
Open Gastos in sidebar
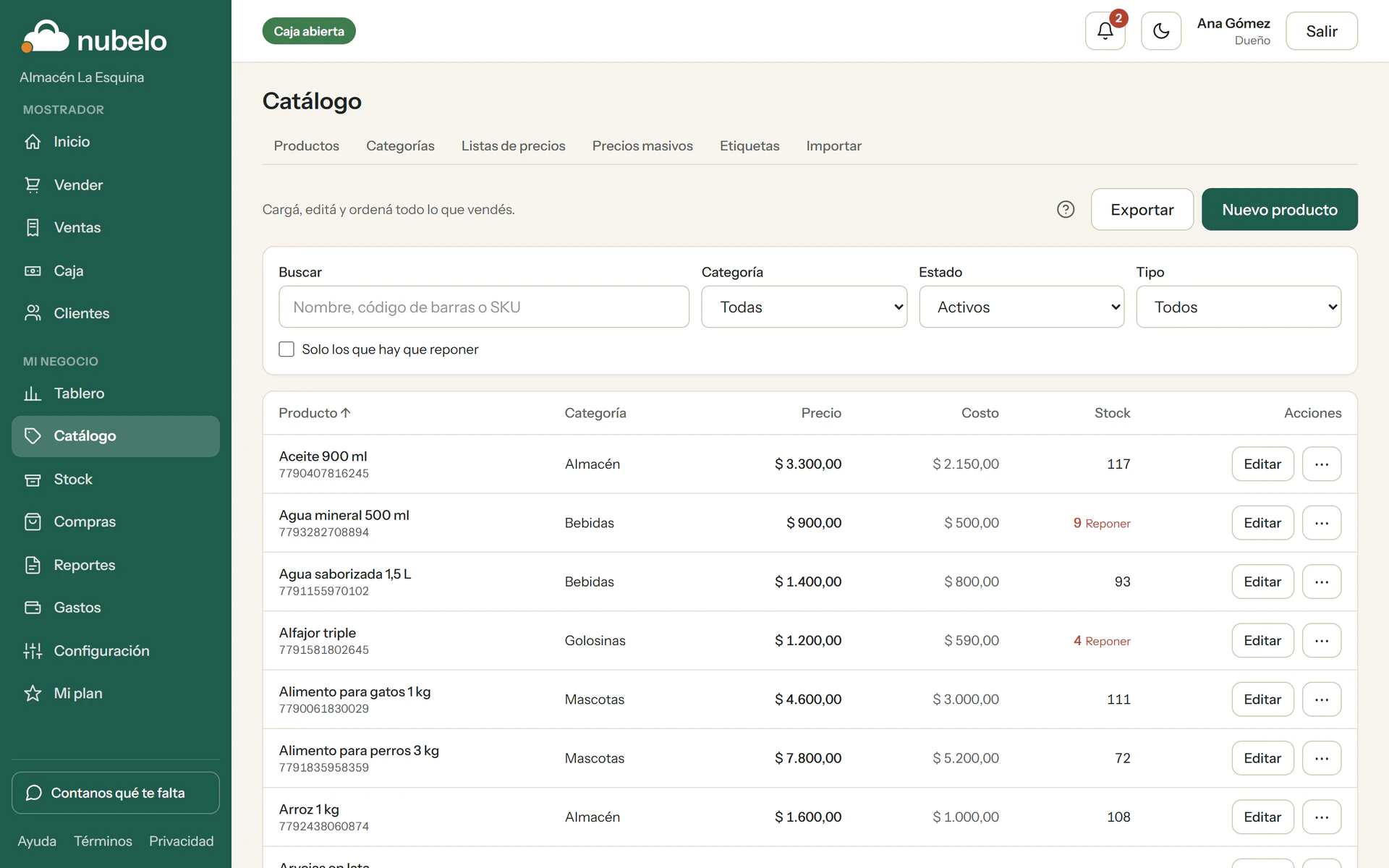coord(116,608)
